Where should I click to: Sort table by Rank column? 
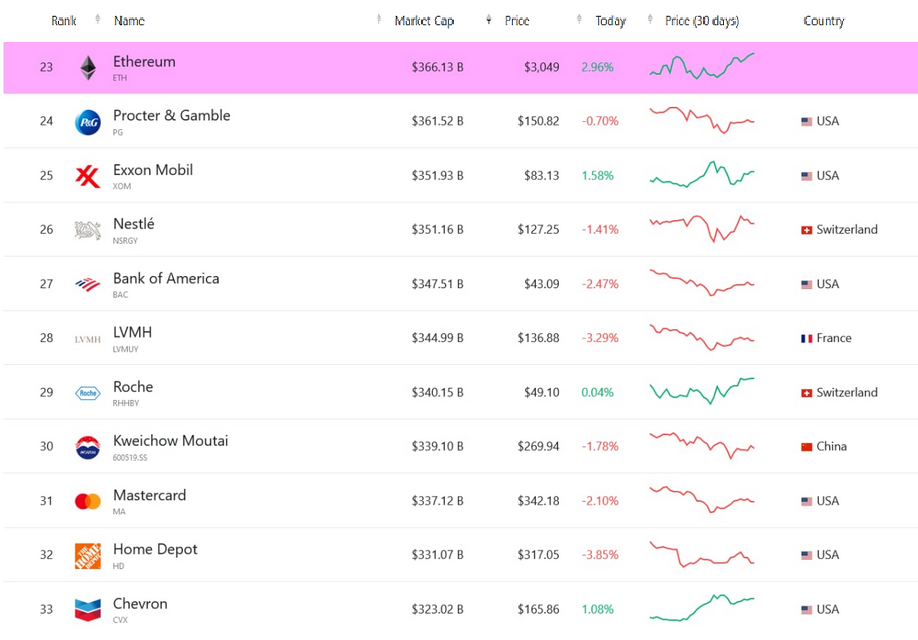tap(64, 20)
